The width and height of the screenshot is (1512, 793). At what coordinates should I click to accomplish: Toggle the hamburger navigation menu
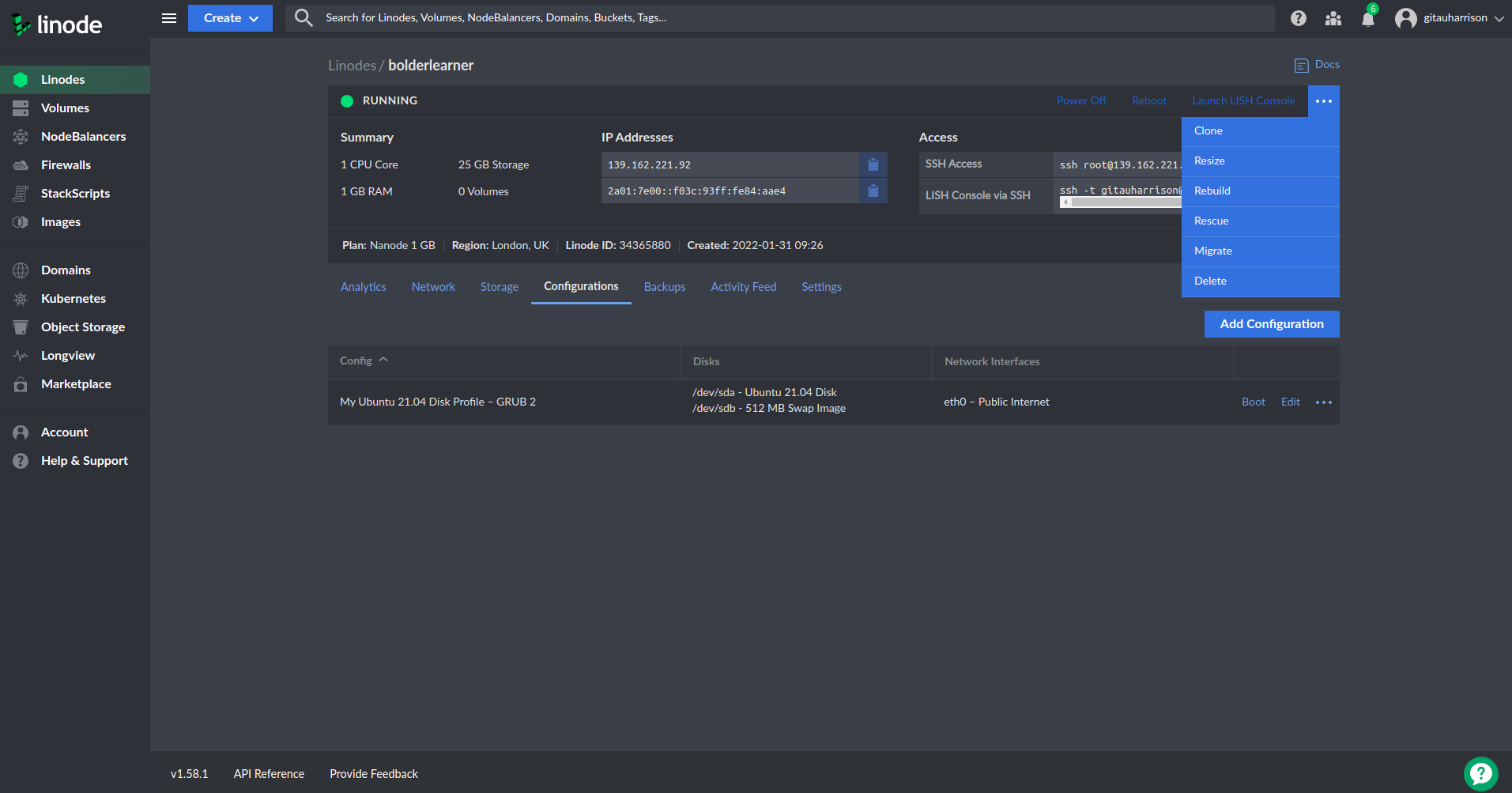169,18
